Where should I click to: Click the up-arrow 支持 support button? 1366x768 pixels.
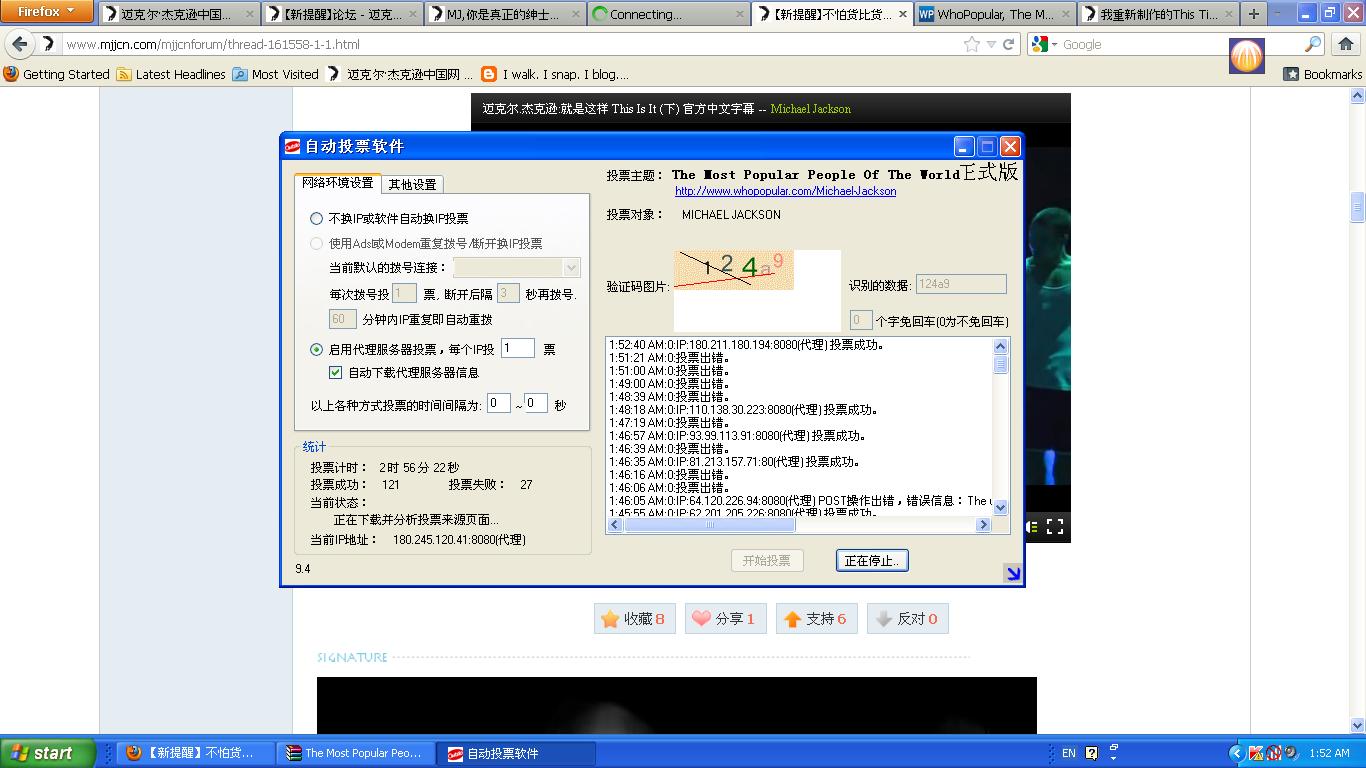click(815, 619)
